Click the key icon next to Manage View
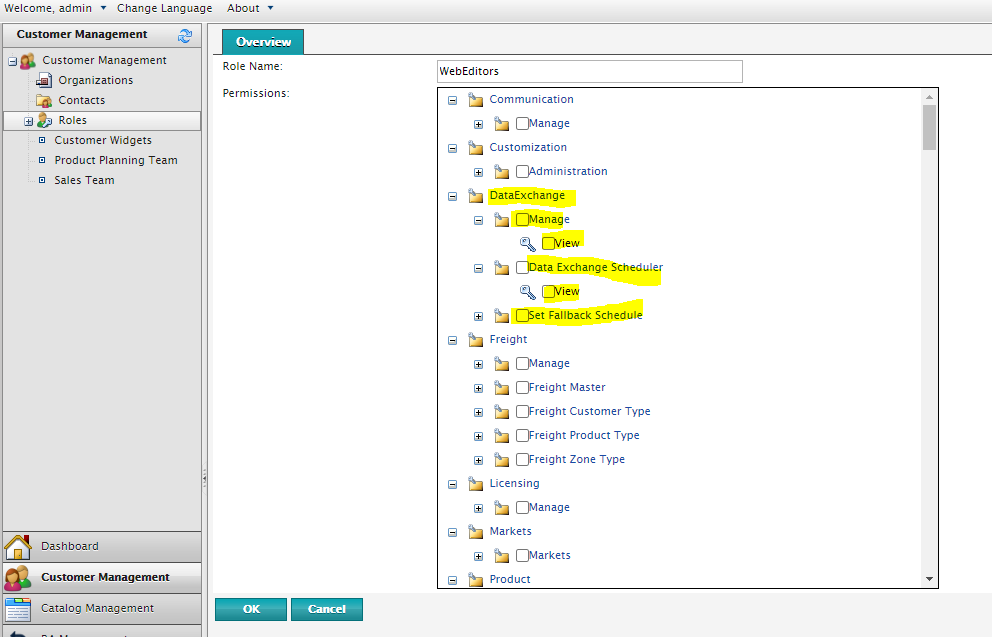The image size is (992, 637). pos(528,243)
